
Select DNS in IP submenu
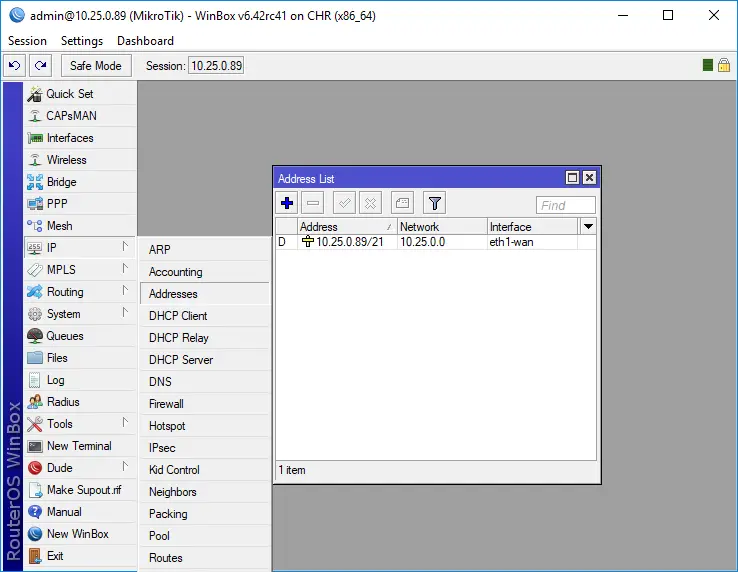tap(205, 382)
